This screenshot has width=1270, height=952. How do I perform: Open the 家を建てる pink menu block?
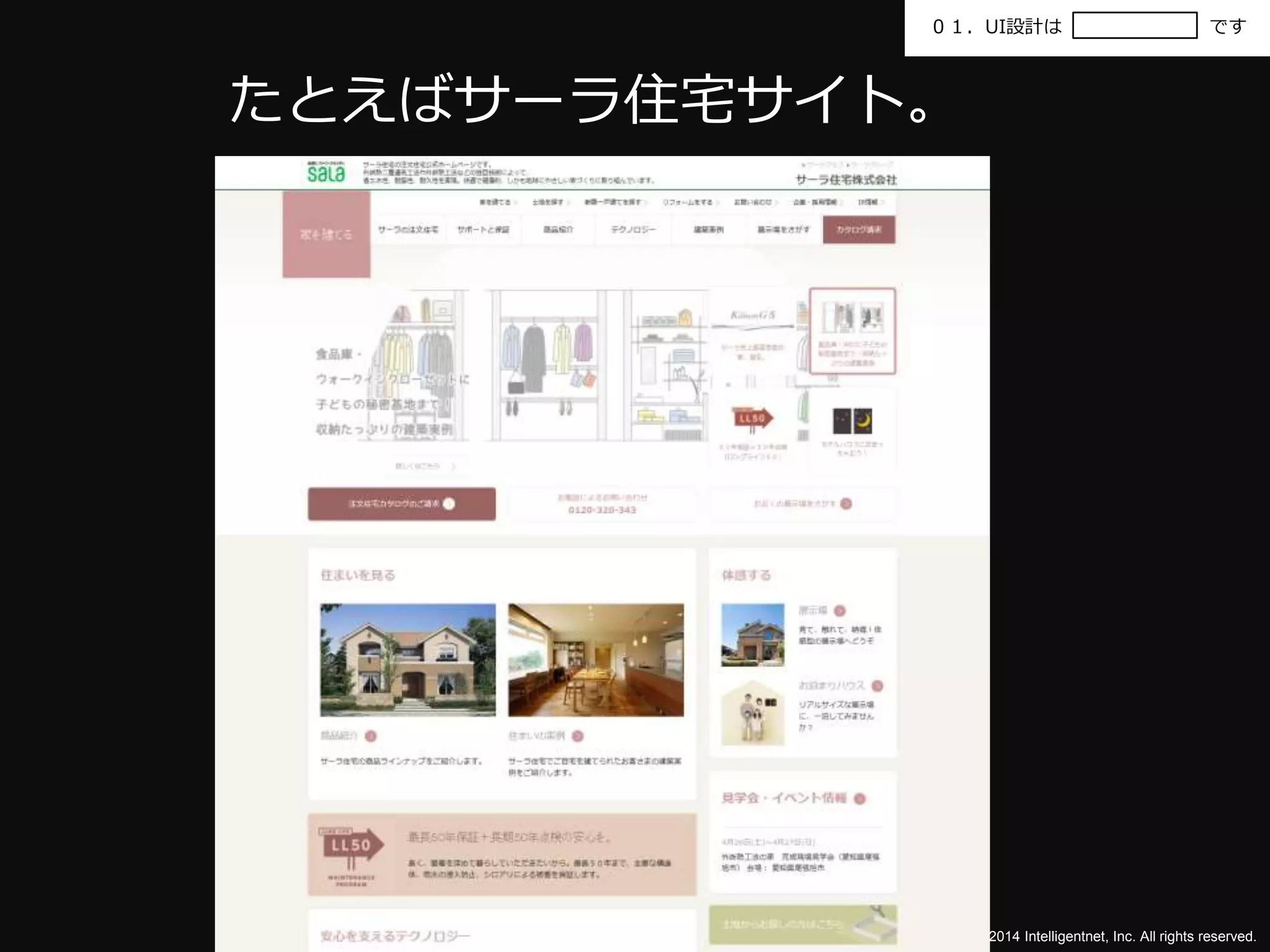click(x=326, y=234)
